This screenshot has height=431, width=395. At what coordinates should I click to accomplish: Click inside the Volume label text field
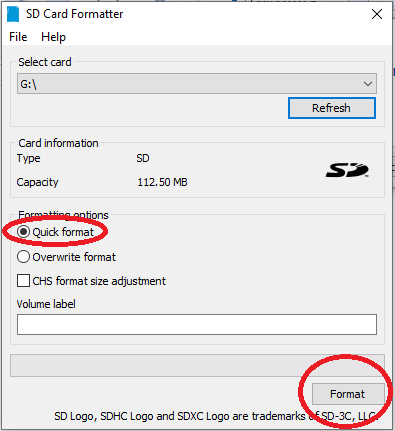(x=197, y=324)
